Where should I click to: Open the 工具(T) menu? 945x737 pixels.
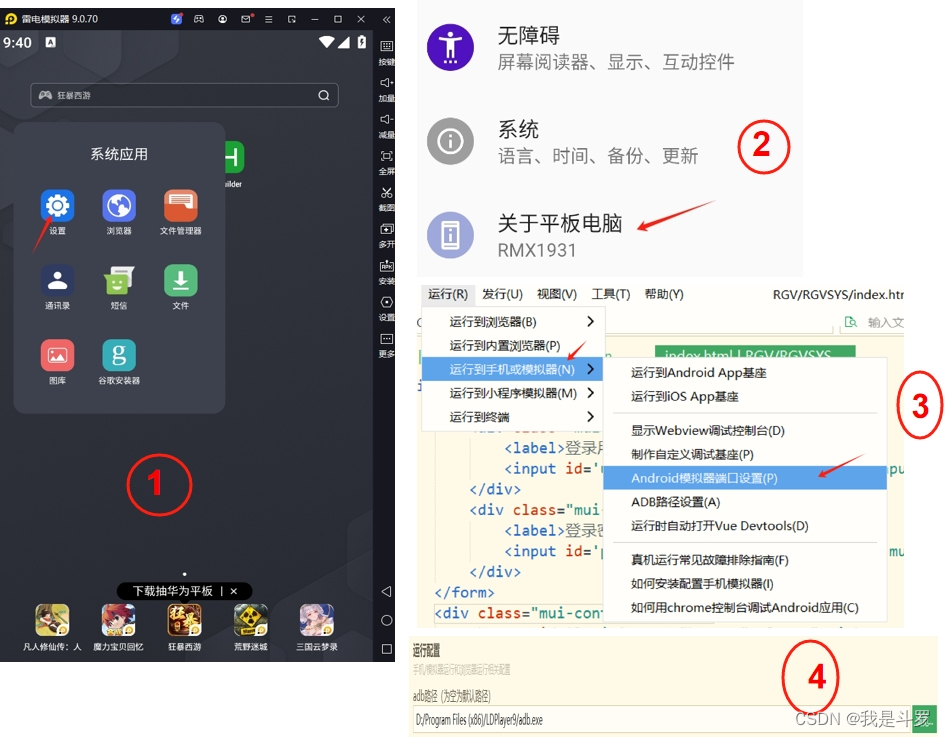click(x=611, y=294)
